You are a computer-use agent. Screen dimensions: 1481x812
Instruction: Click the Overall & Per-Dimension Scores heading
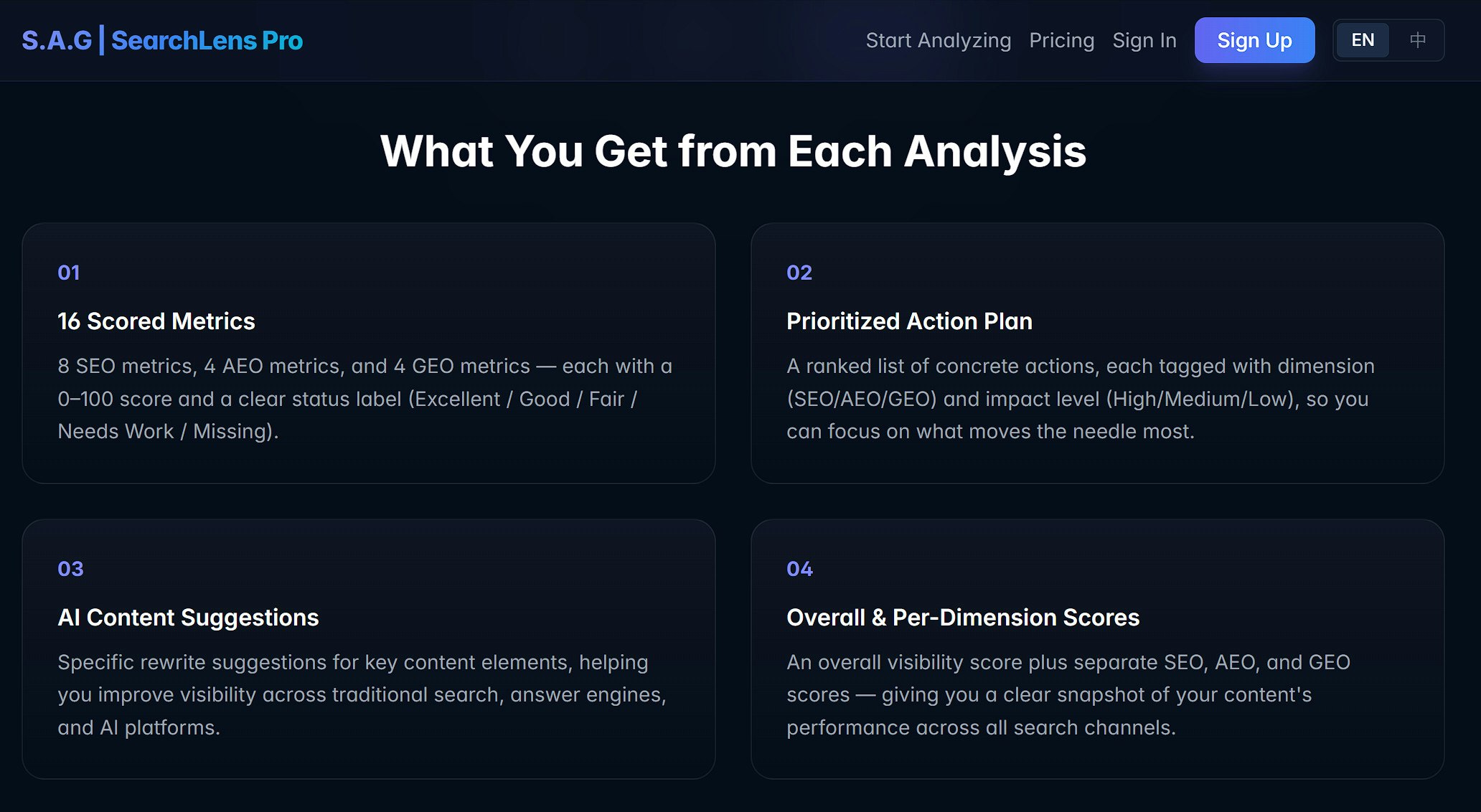(962, 618)
